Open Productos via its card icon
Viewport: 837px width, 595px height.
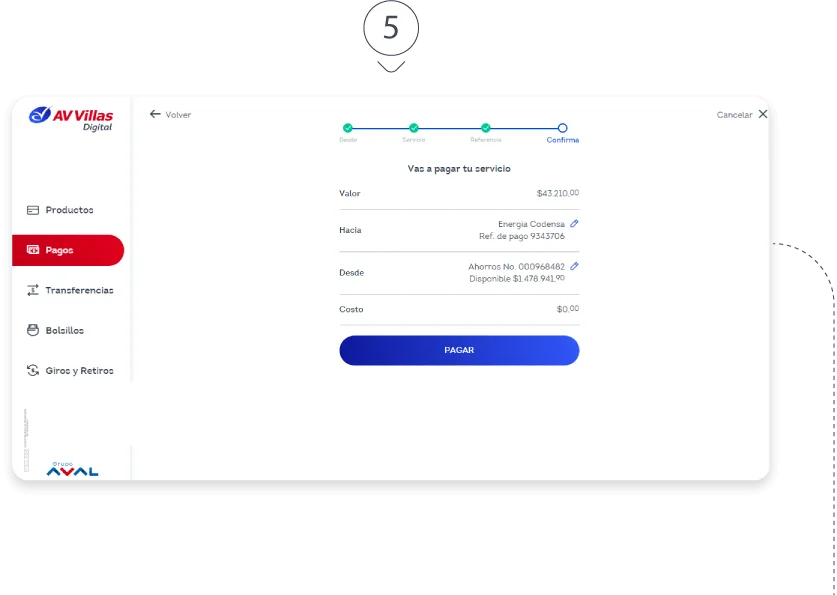(32, 210)
